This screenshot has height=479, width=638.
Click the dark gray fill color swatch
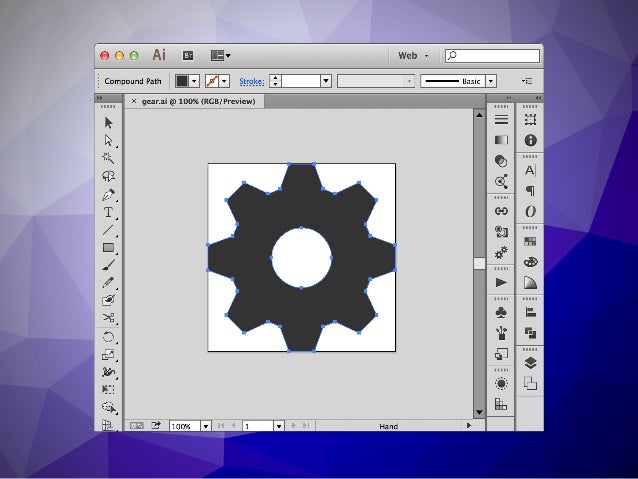tap(182, 81)
